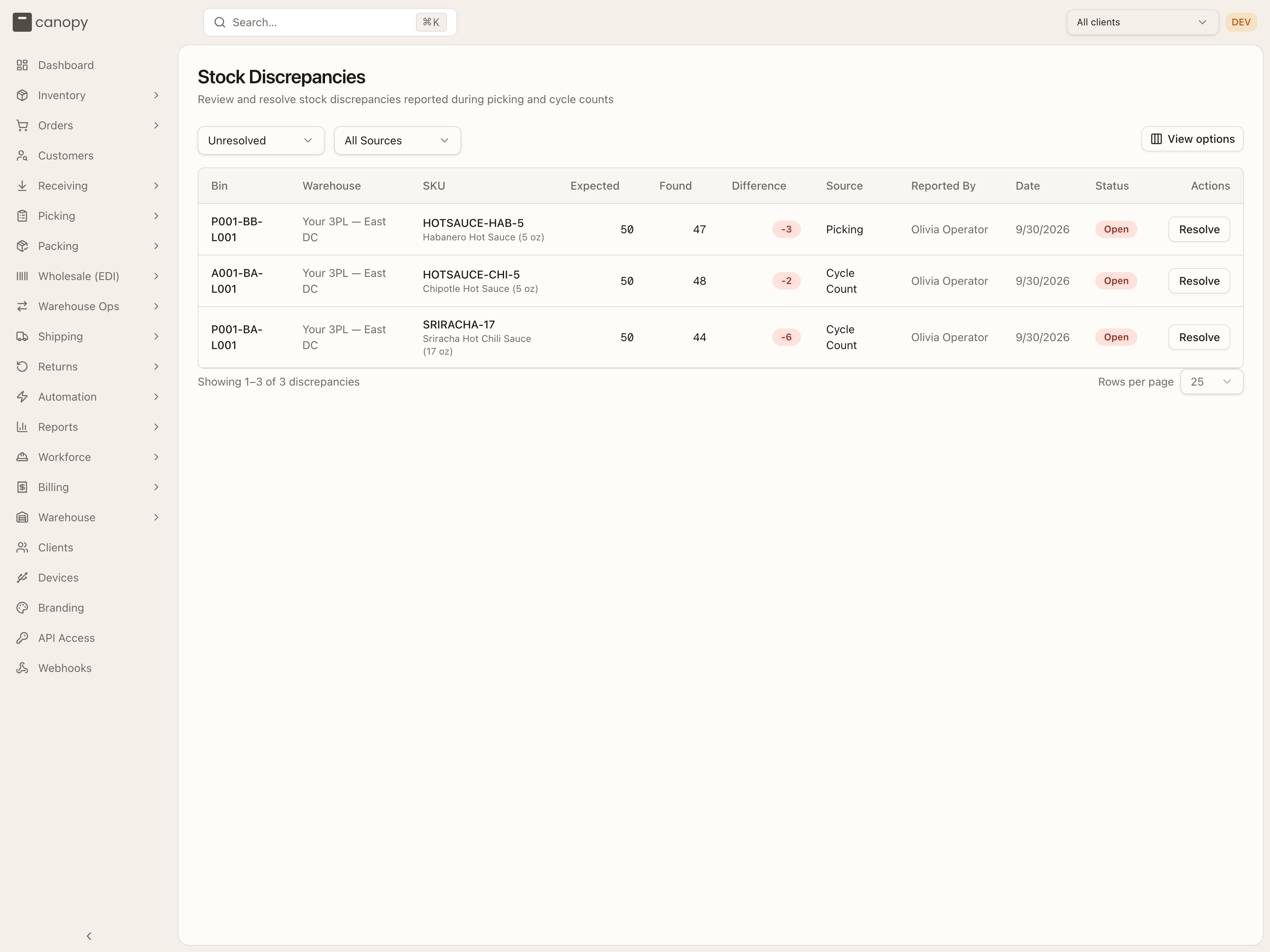Screen dimensions: 1270x952
Task: Resolve the HOTSAUCE-HAB-5 discrepancy
Action: (1199, 229)
